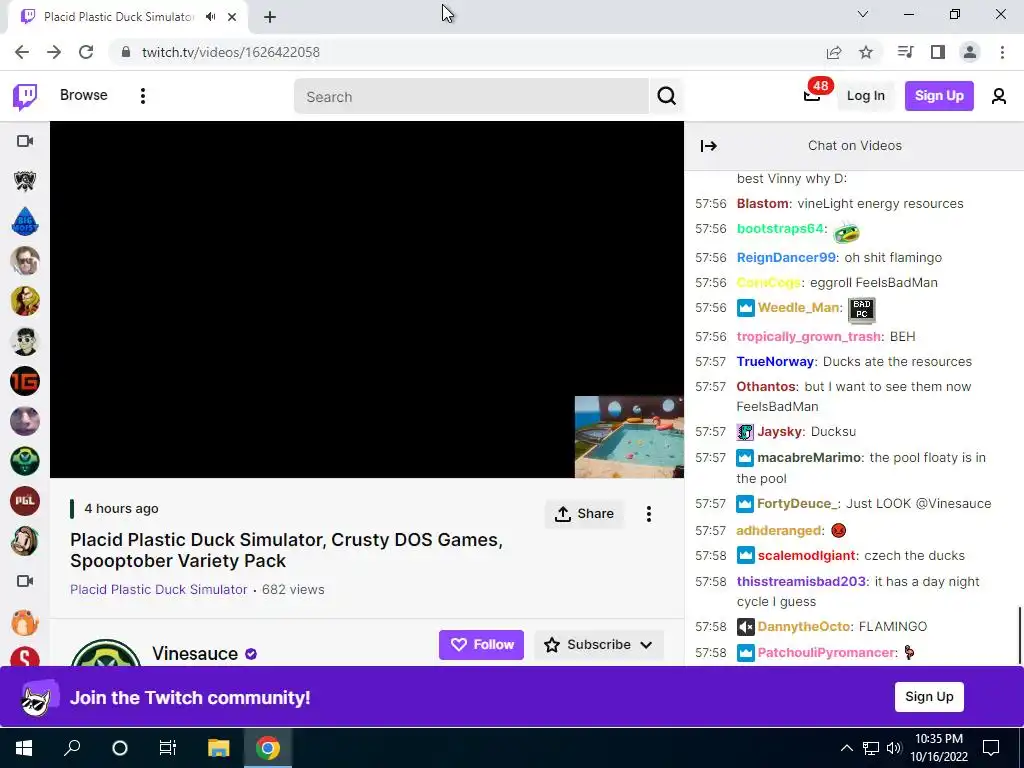Click the taskbar volume icon
Screen dimensions: 1024x768
(893, 748)
